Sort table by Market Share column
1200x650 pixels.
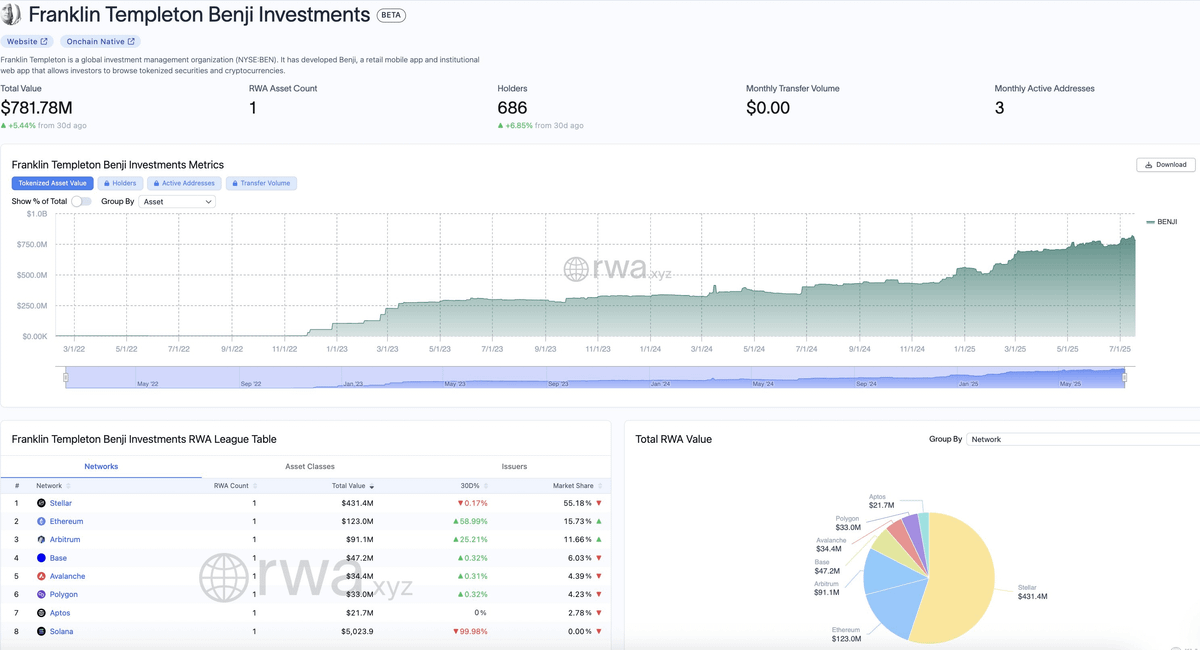578,486
